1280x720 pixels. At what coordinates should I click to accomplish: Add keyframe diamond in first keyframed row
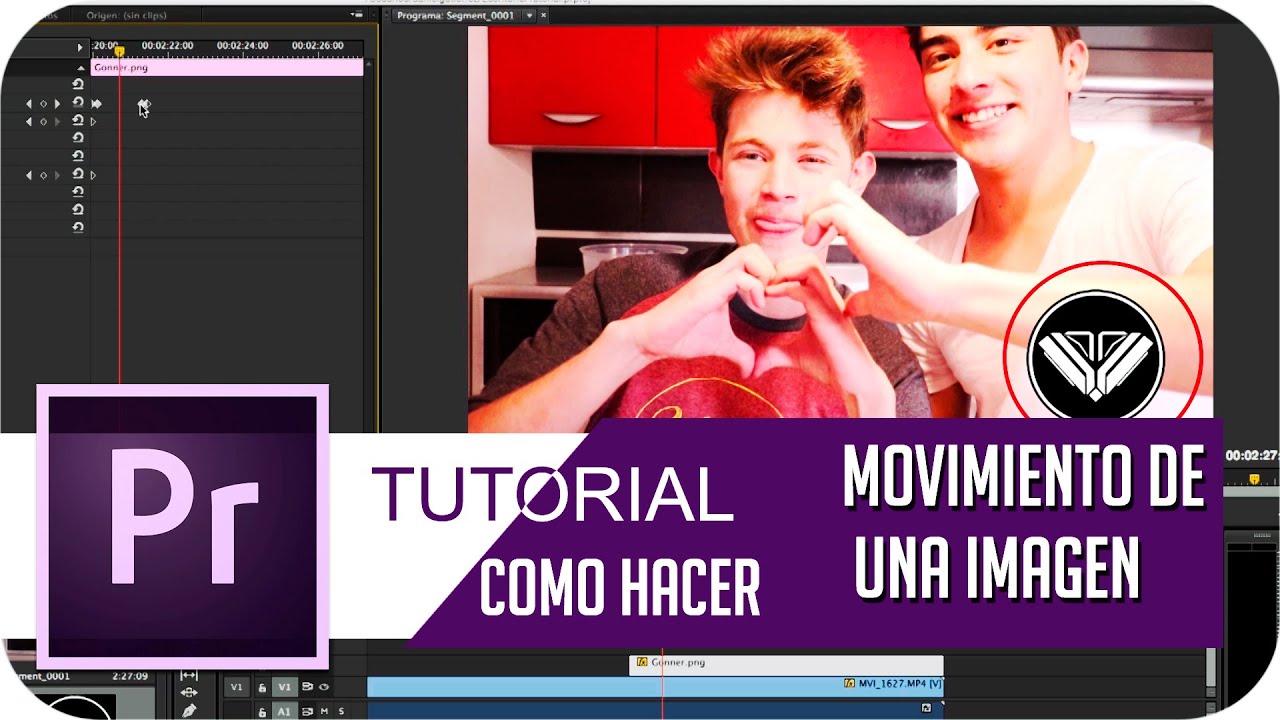(x=43, y=103)
